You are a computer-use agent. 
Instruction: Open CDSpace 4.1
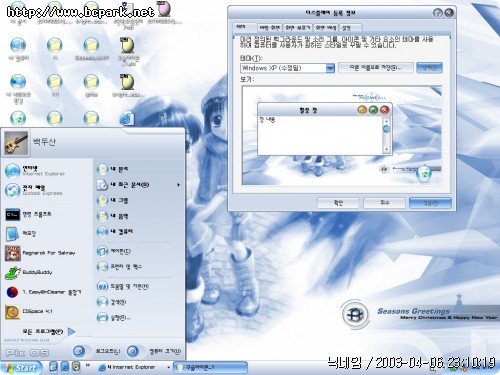click(x=29, y=312)
